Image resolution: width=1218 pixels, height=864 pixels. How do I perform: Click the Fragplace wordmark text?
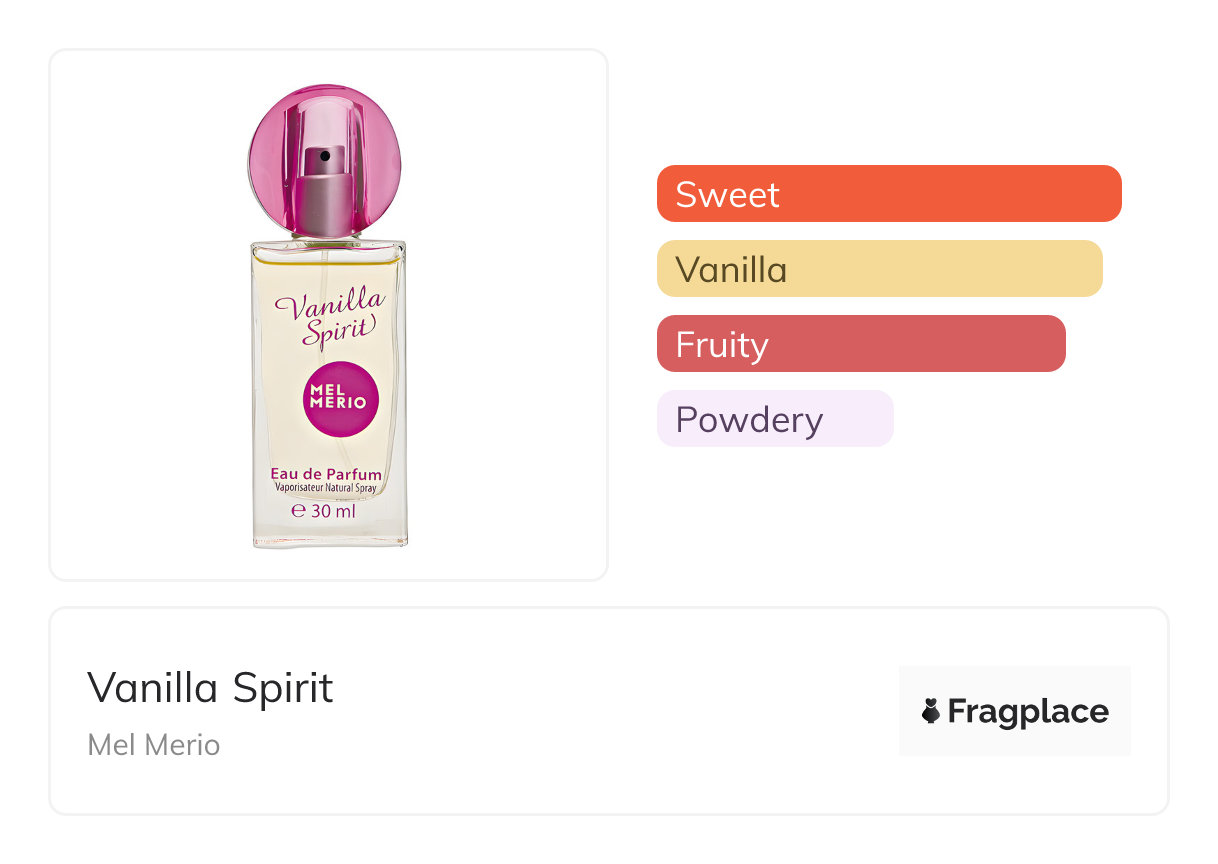coord(1028,711)
